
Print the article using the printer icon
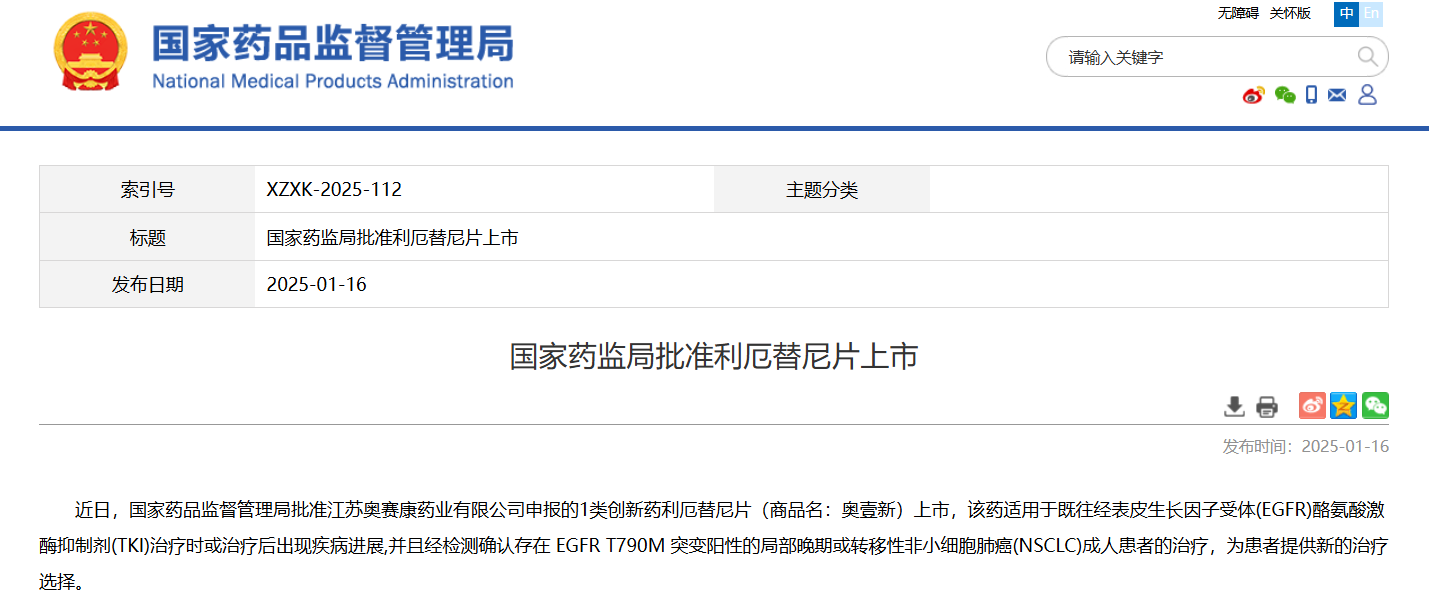[x=1267, y=406]
